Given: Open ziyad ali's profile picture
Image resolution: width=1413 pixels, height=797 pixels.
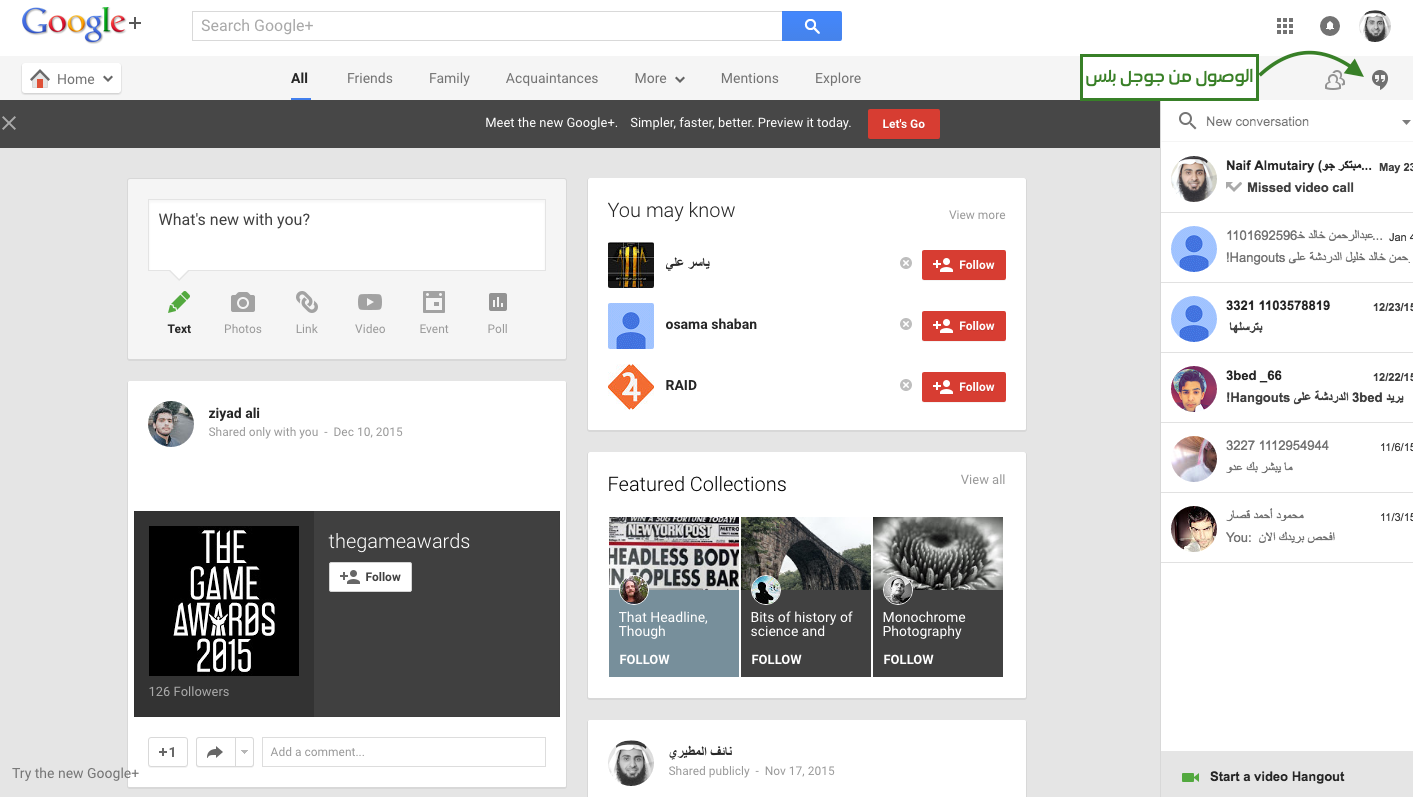Looking at the screenshot, I should pos(171,424).
